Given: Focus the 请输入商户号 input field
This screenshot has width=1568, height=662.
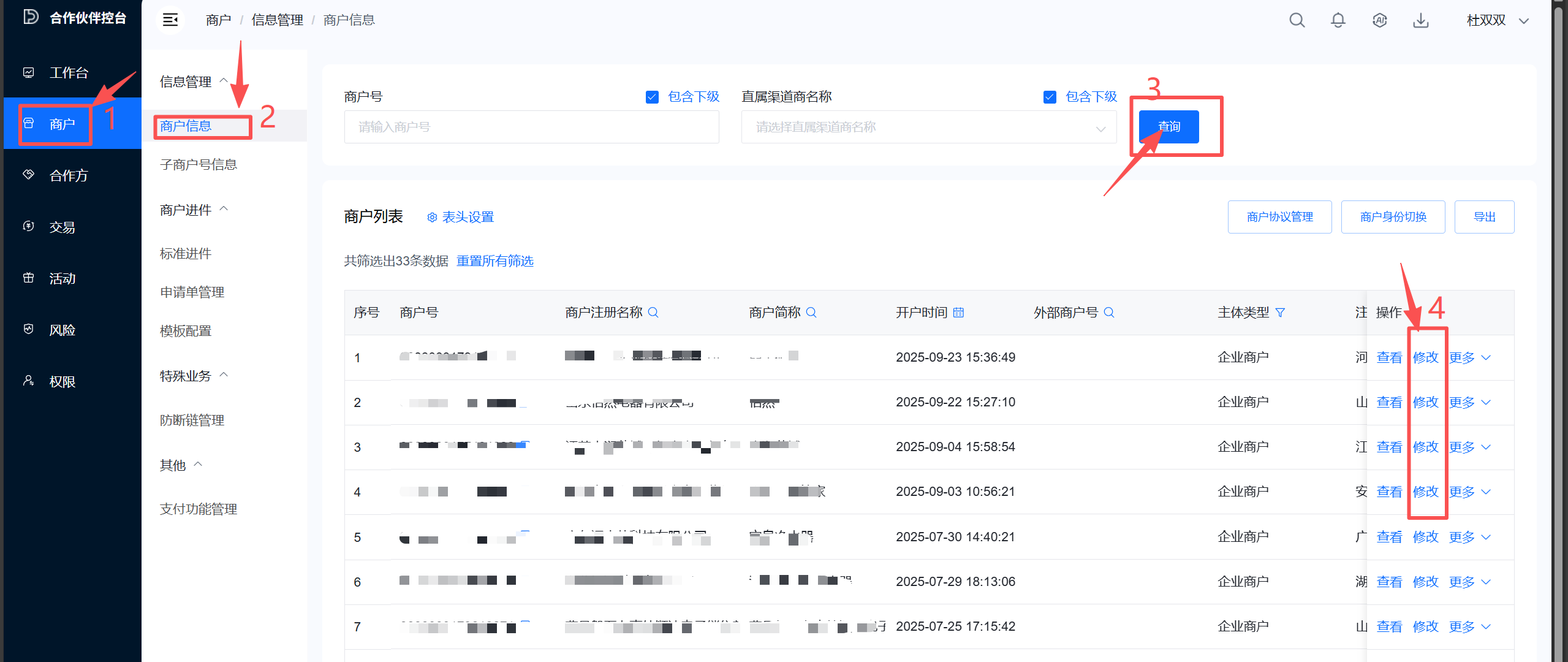Looking at the screenshot, I should (531, 127).
